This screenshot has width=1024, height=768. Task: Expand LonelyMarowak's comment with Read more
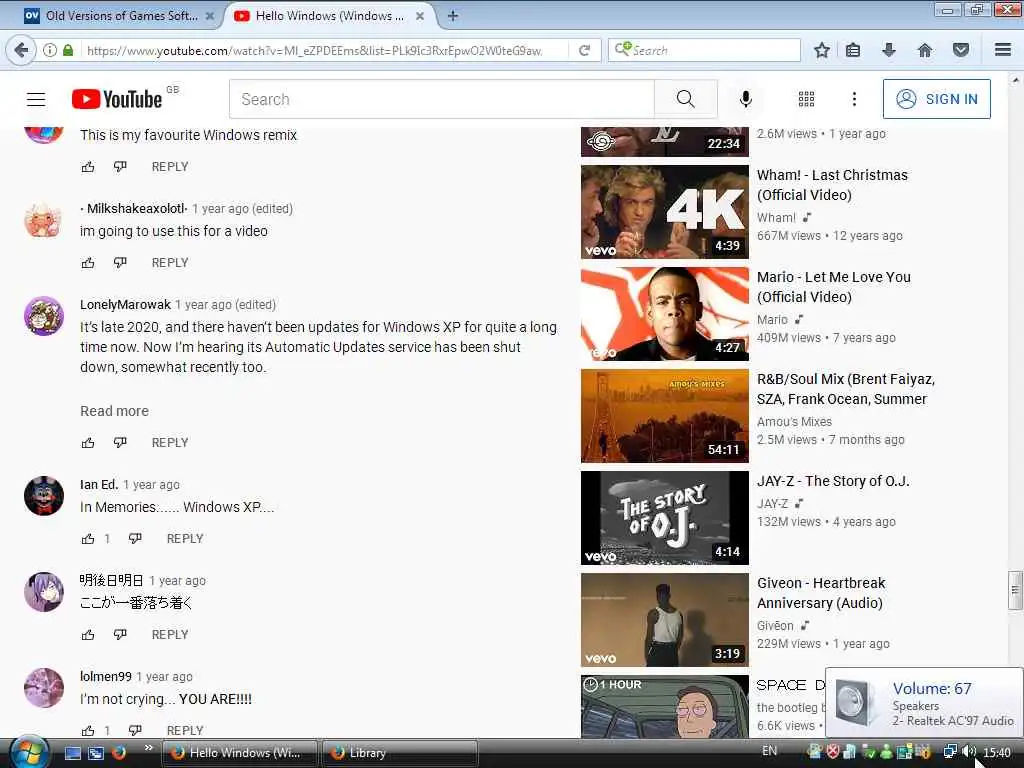(114, 411)
